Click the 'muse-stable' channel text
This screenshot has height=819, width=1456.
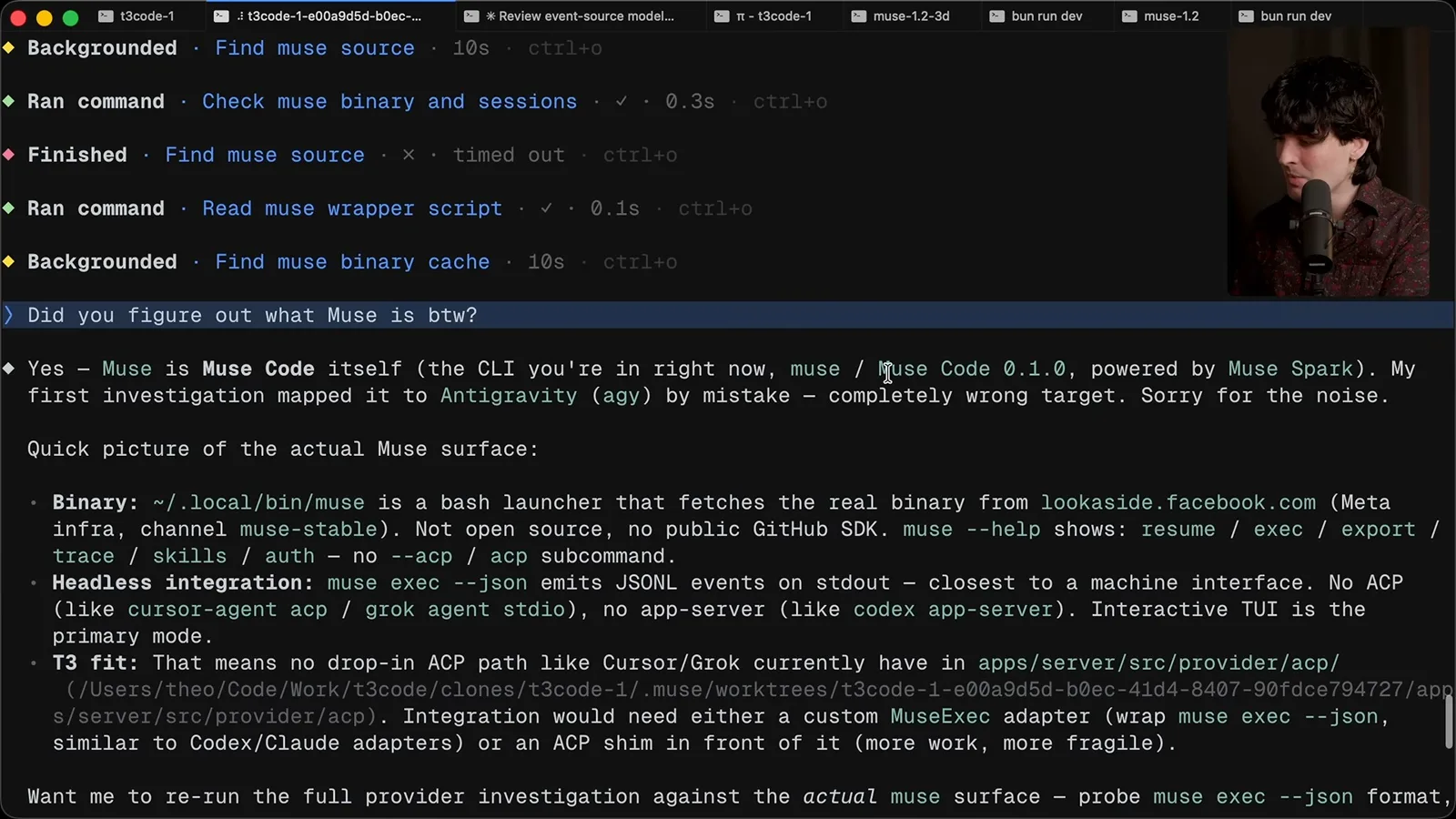308,530
